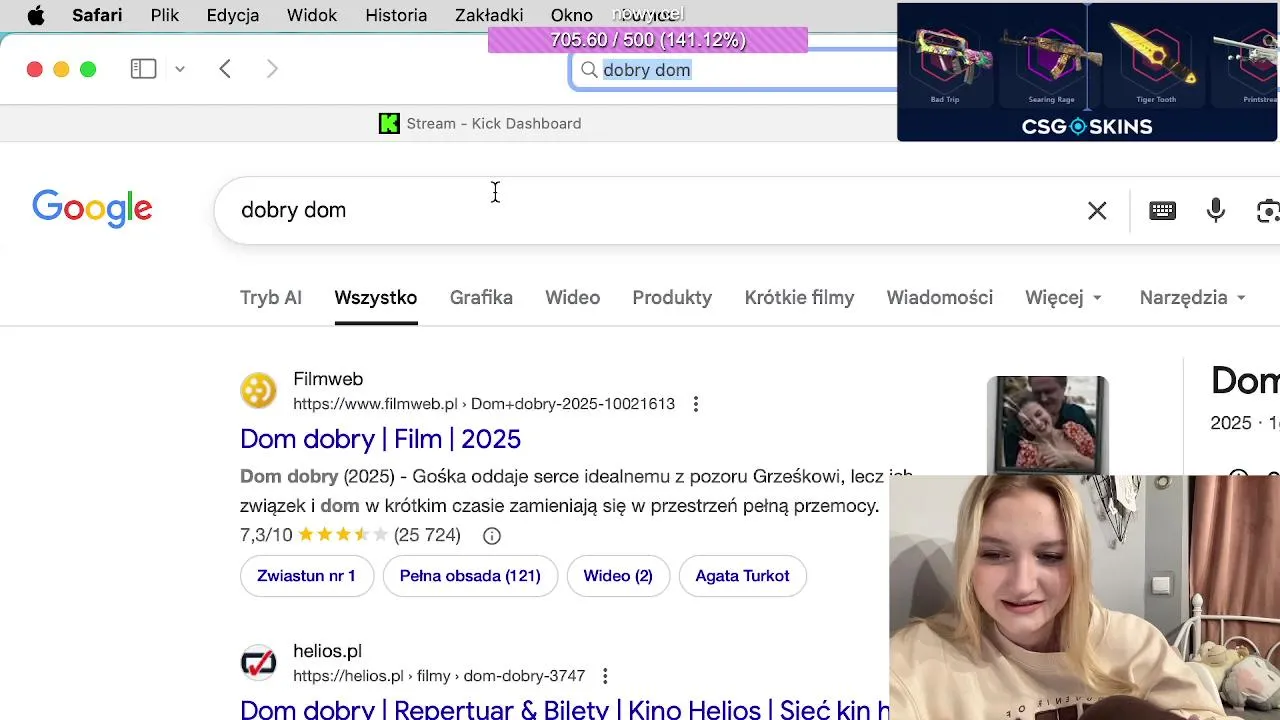Switch to Wiadomości results
This screenshot has width=1280, height=720.
tap(940, 297)
